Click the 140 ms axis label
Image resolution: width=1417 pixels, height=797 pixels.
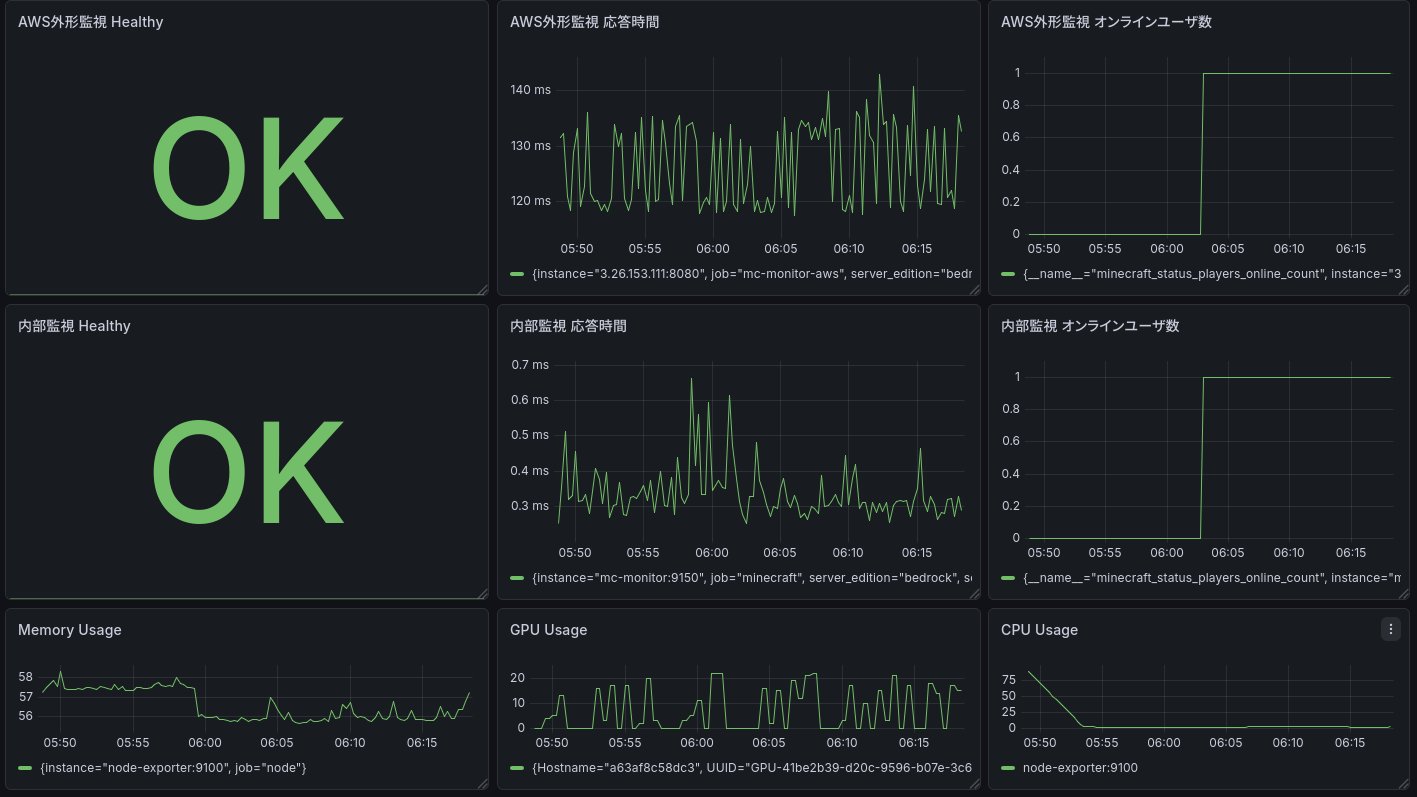531,90
